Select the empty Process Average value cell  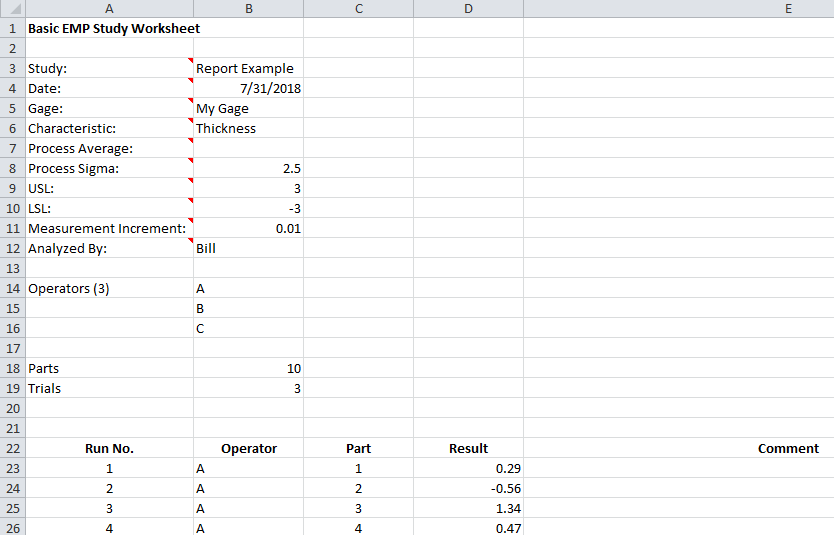(x=248, y=148)
